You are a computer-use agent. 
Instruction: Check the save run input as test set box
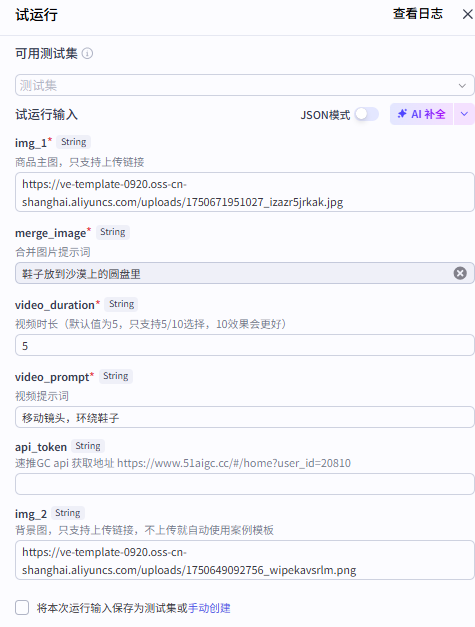22,607
